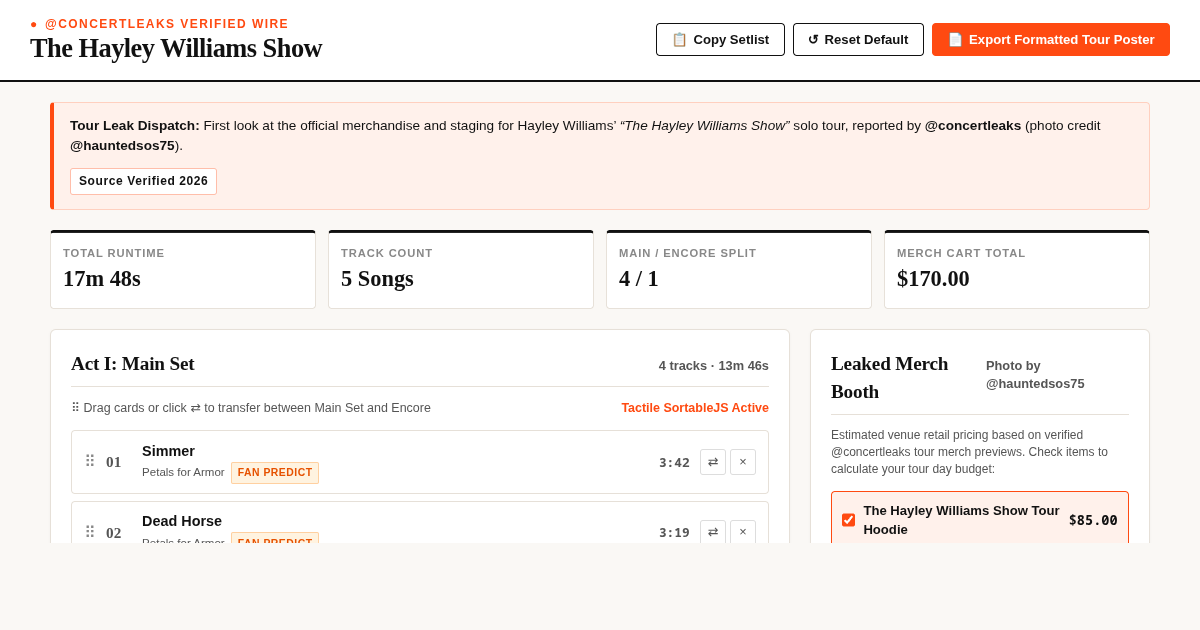The height and width of the screenshot is (630, 1200).
Task: Click the 'Act I: Main Set' heading
Action: coord(133,364)
